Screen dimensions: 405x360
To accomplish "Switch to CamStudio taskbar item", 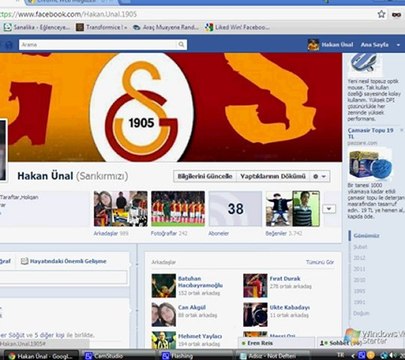I will (119, 356).
